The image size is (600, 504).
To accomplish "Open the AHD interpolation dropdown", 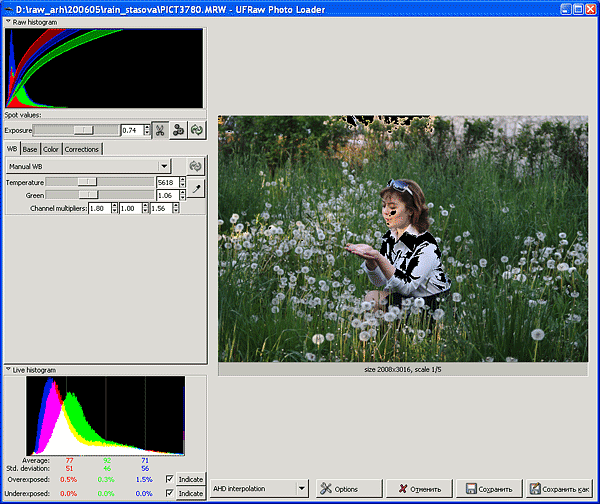I will pos(258,489).
